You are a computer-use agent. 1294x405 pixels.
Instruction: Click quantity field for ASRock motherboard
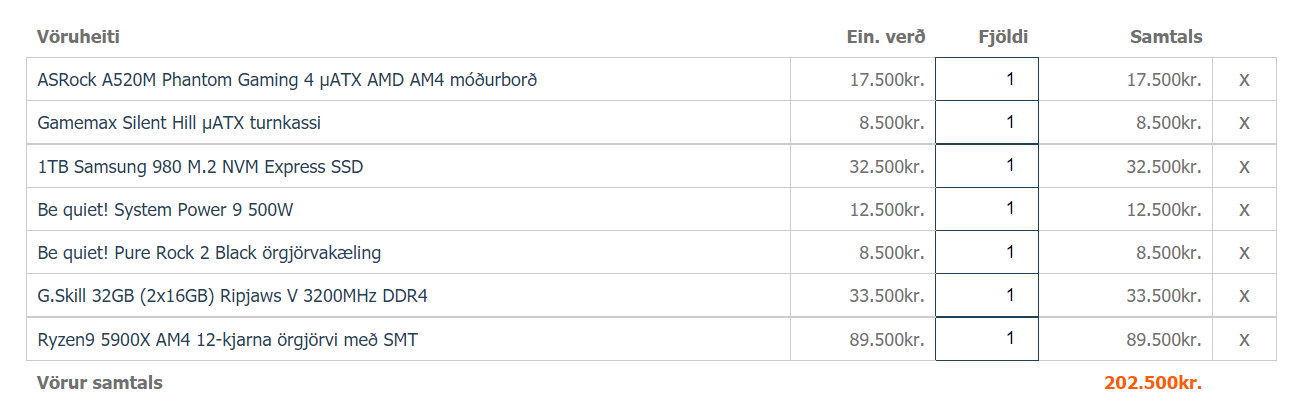pyautogui.click(x=987, y=79)
